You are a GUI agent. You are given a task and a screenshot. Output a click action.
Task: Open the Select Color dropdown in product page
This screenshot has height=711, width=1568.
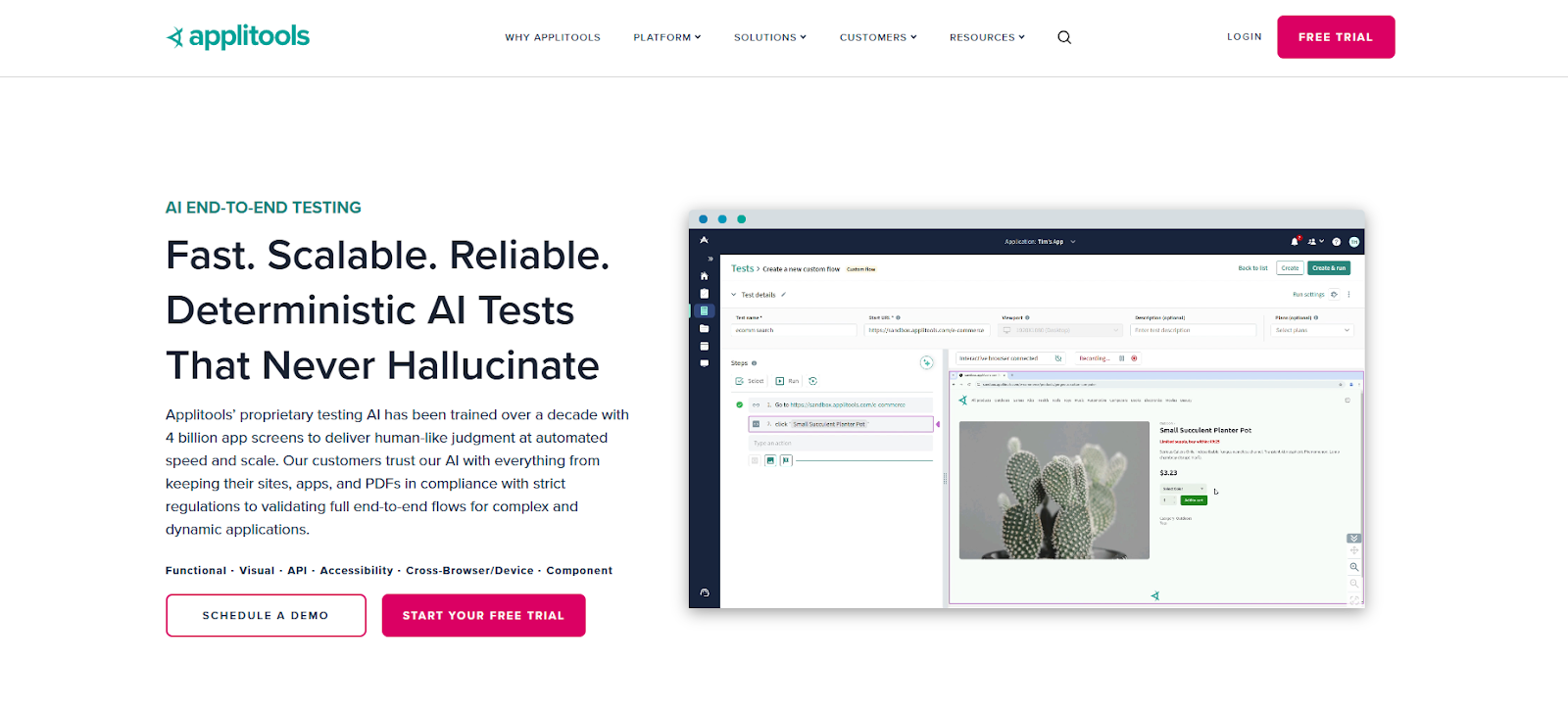1183,489
